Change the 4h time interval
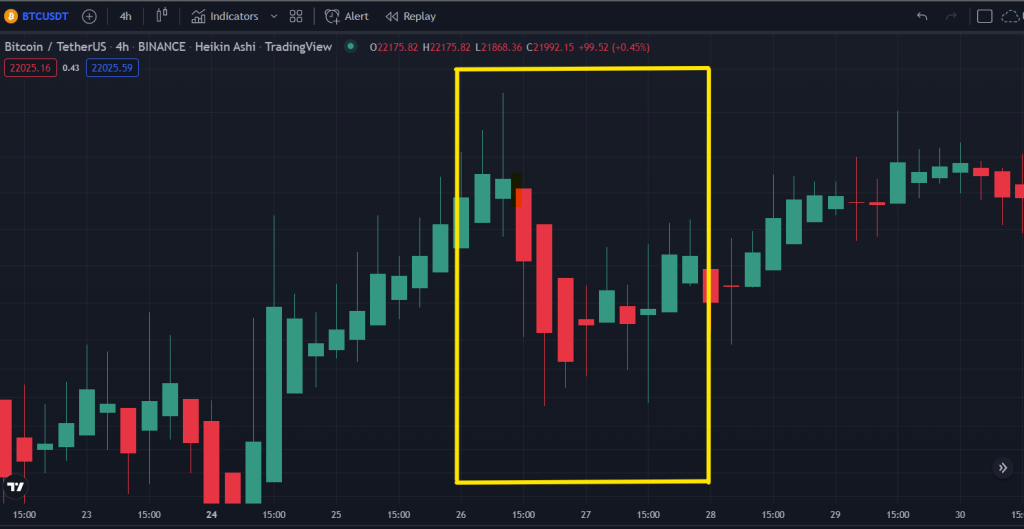 (x=125, y=16)
